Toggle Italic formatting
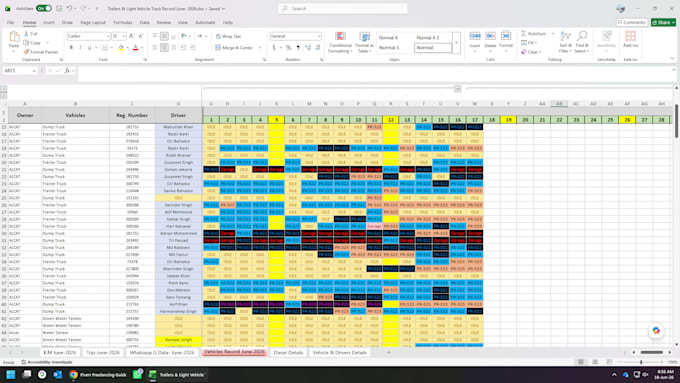Screen dimensions: 680x383 80,47
